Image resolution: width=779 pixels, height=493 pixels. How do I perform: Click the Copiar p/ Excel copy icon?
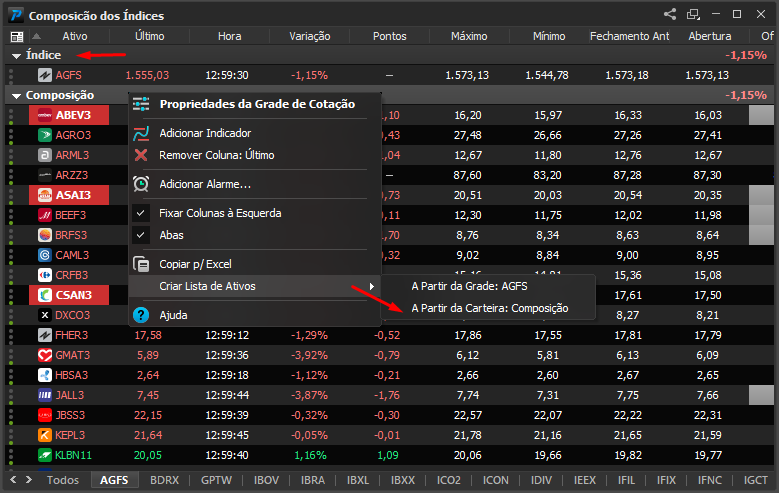[141, 264]
